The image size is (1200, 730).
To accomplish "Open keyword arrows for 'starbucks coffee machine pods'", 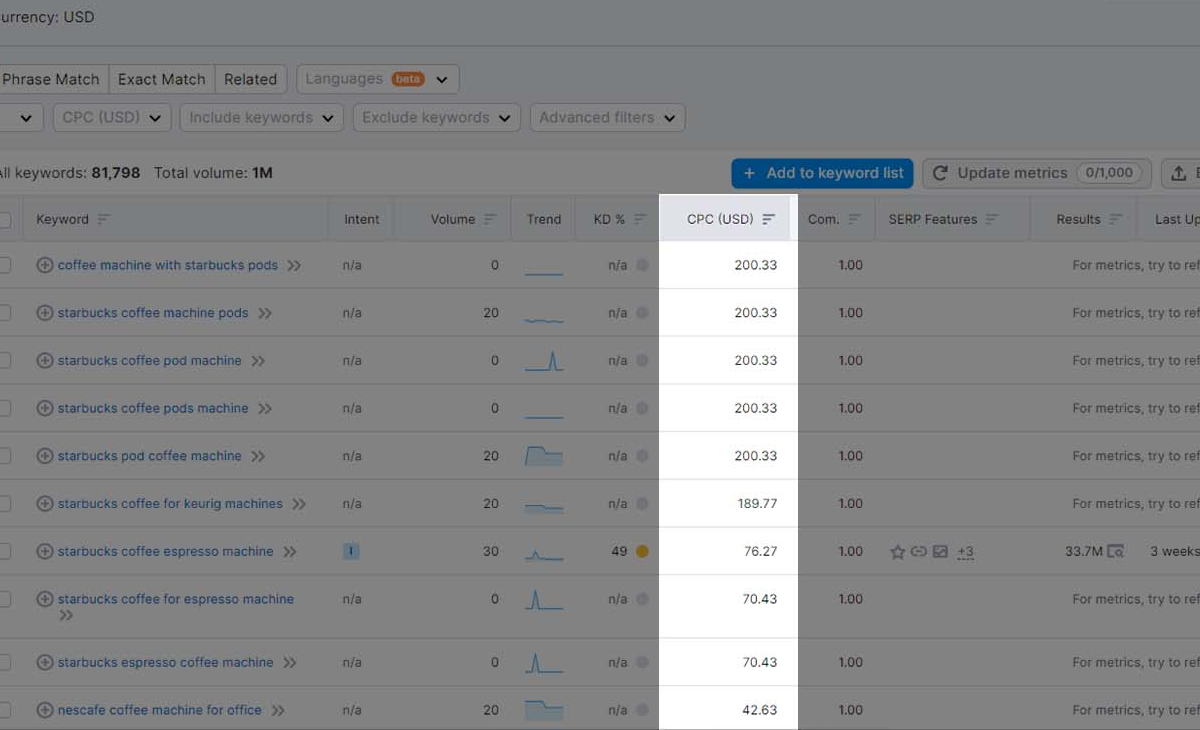I will pos(265,313).
